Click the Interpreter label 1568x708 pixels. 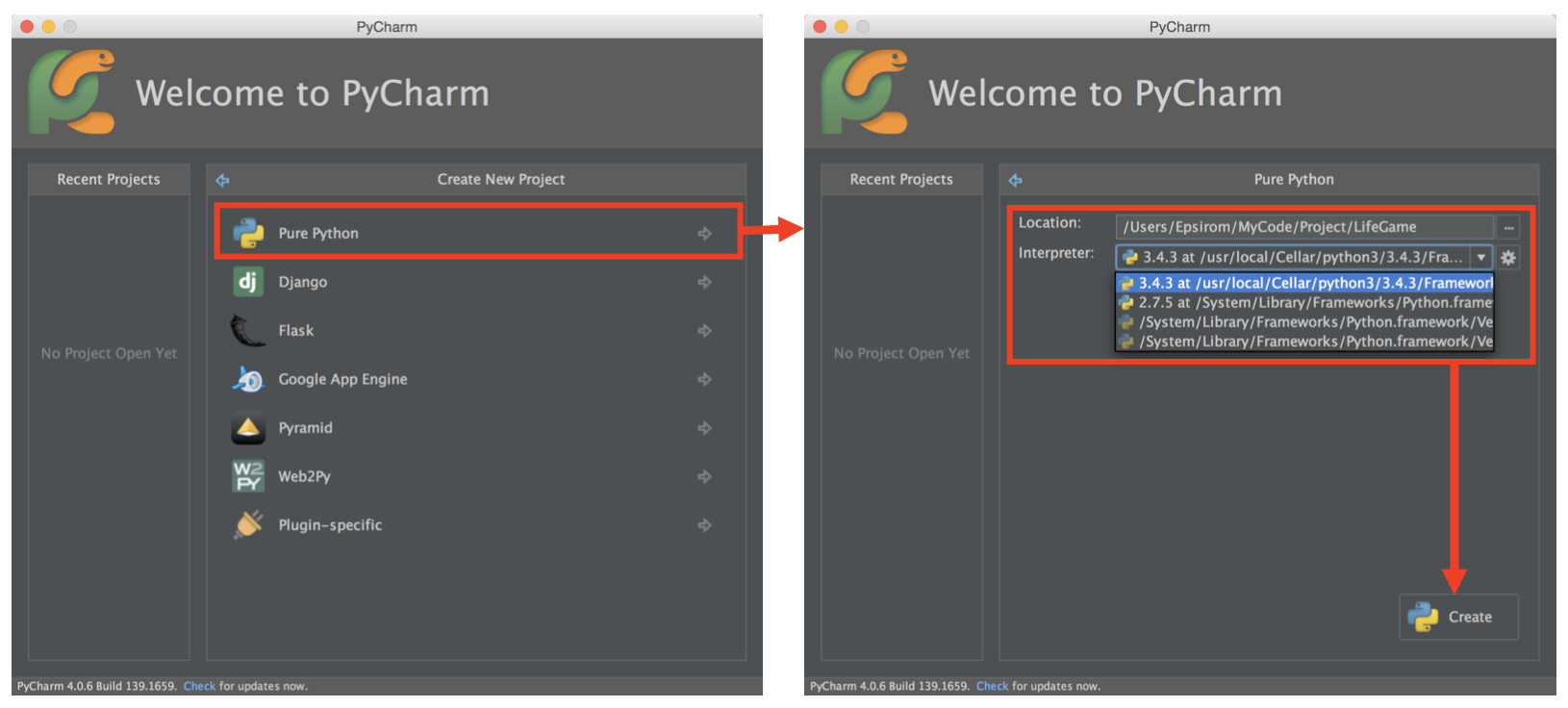(x=1056, y=253)
